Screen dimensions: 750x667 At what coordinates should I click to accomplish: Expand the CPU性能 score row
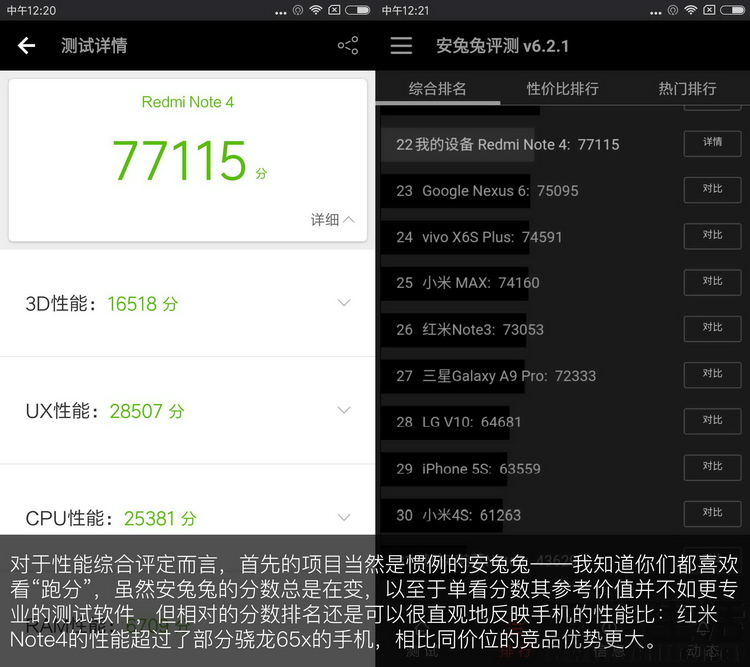click(344, 517)
